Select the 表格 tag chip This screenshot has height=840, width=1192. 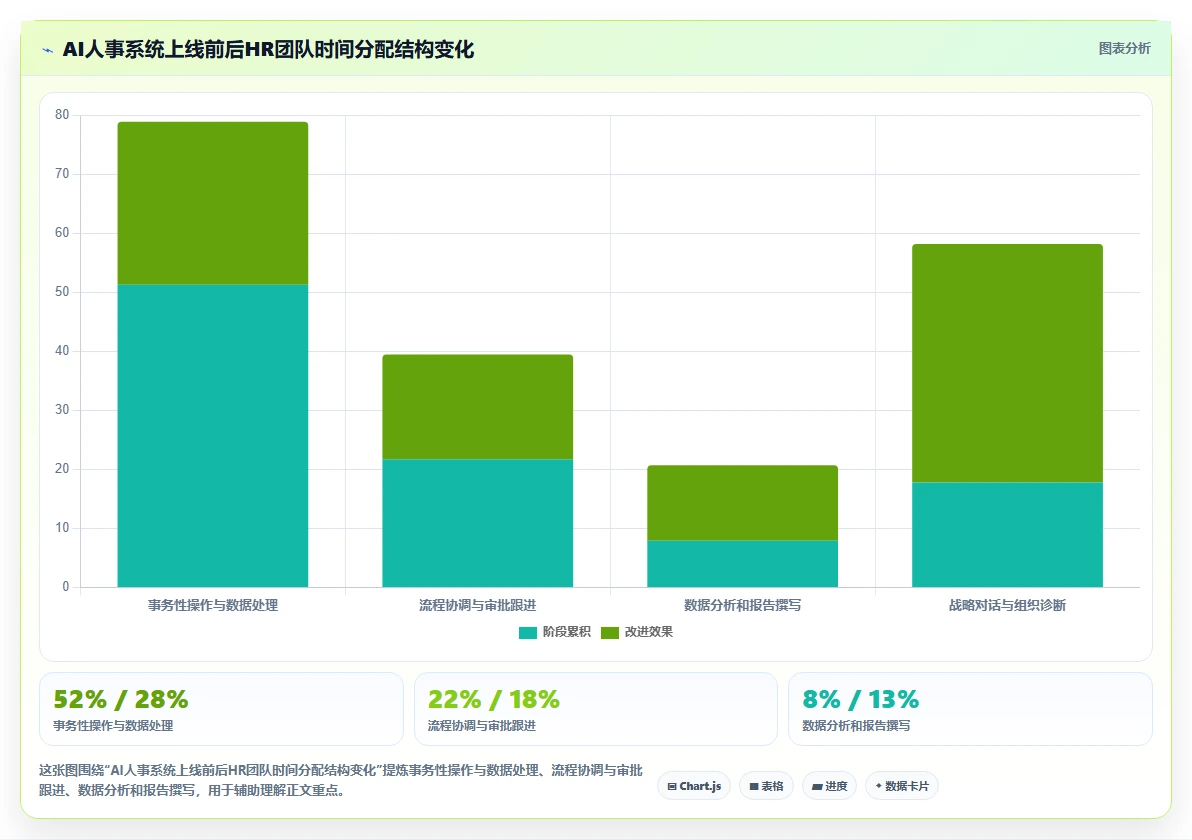(x=766, y=786)
